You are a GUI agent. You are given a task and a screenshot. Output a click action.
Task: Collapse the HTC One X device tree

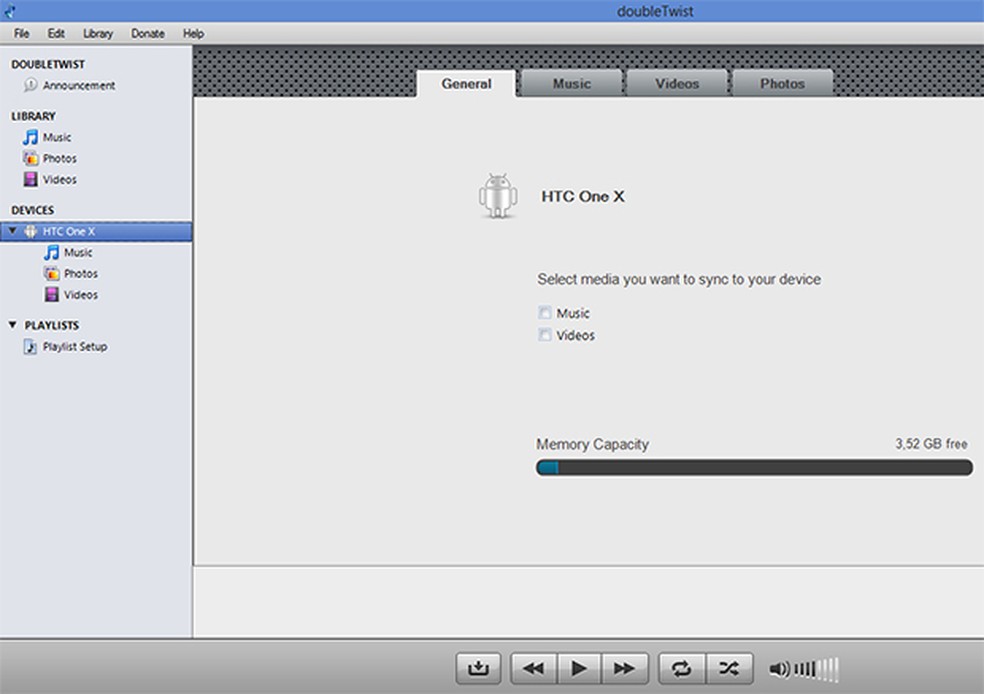[12, 231]
